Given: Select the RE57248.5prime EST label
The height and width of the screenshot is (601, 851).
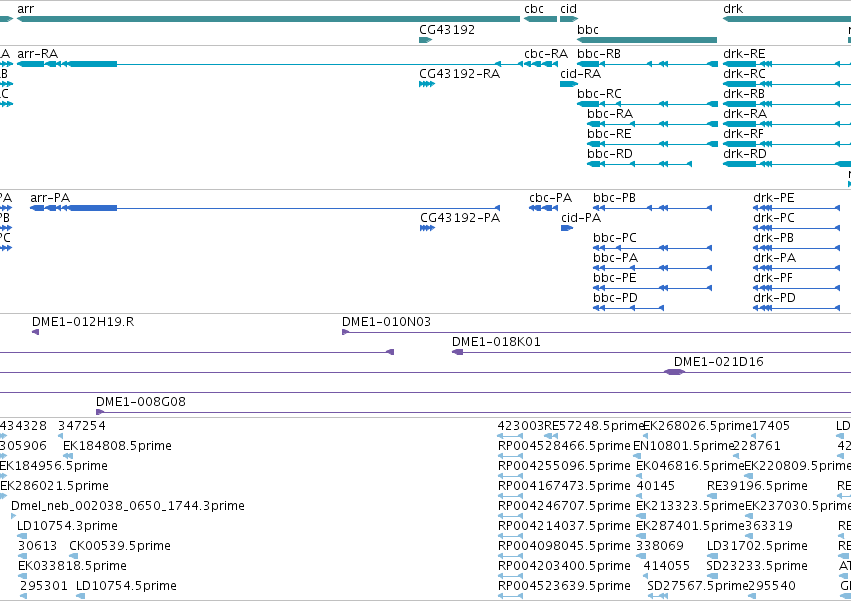Looking at the screenshot, I should pos(594,426).
